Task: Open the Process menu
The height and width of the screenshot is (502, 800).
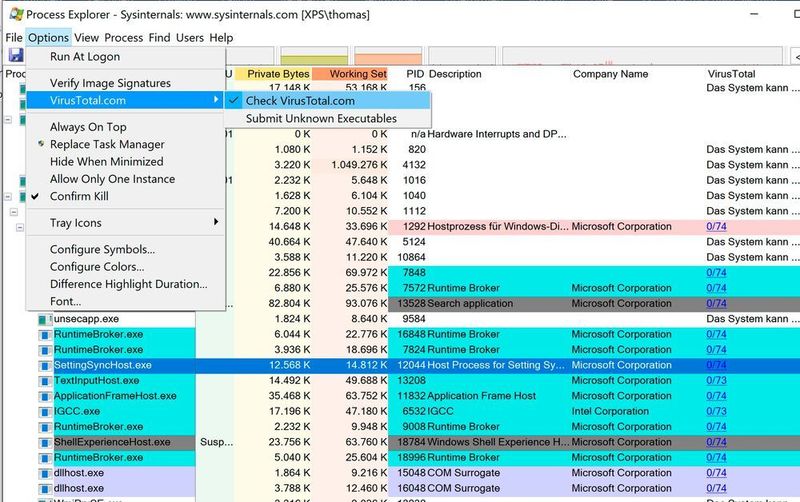Action: point(123,38)
